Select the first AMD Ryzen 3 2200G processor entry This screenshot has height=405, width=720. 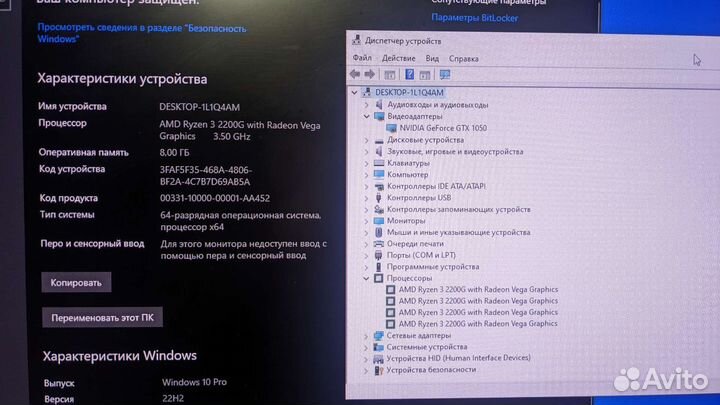[x=478, y=289]
